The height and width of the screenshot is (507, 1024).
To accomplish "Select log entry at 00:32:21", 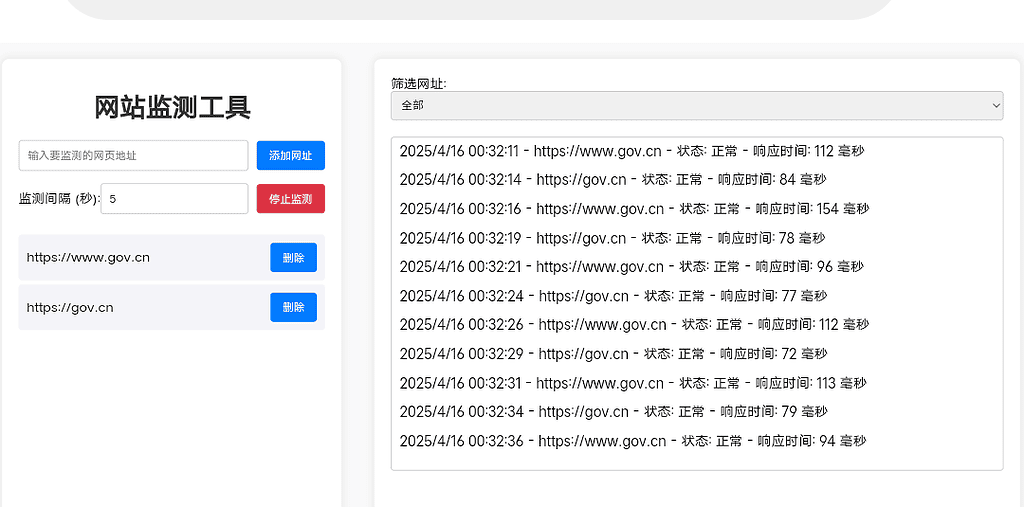I will (632, 267).
